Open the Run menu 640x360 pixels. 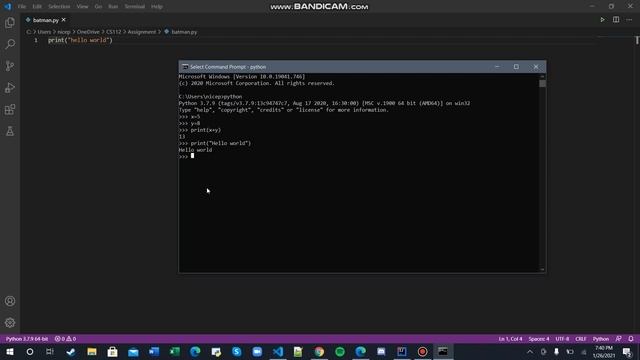(113, 7)
